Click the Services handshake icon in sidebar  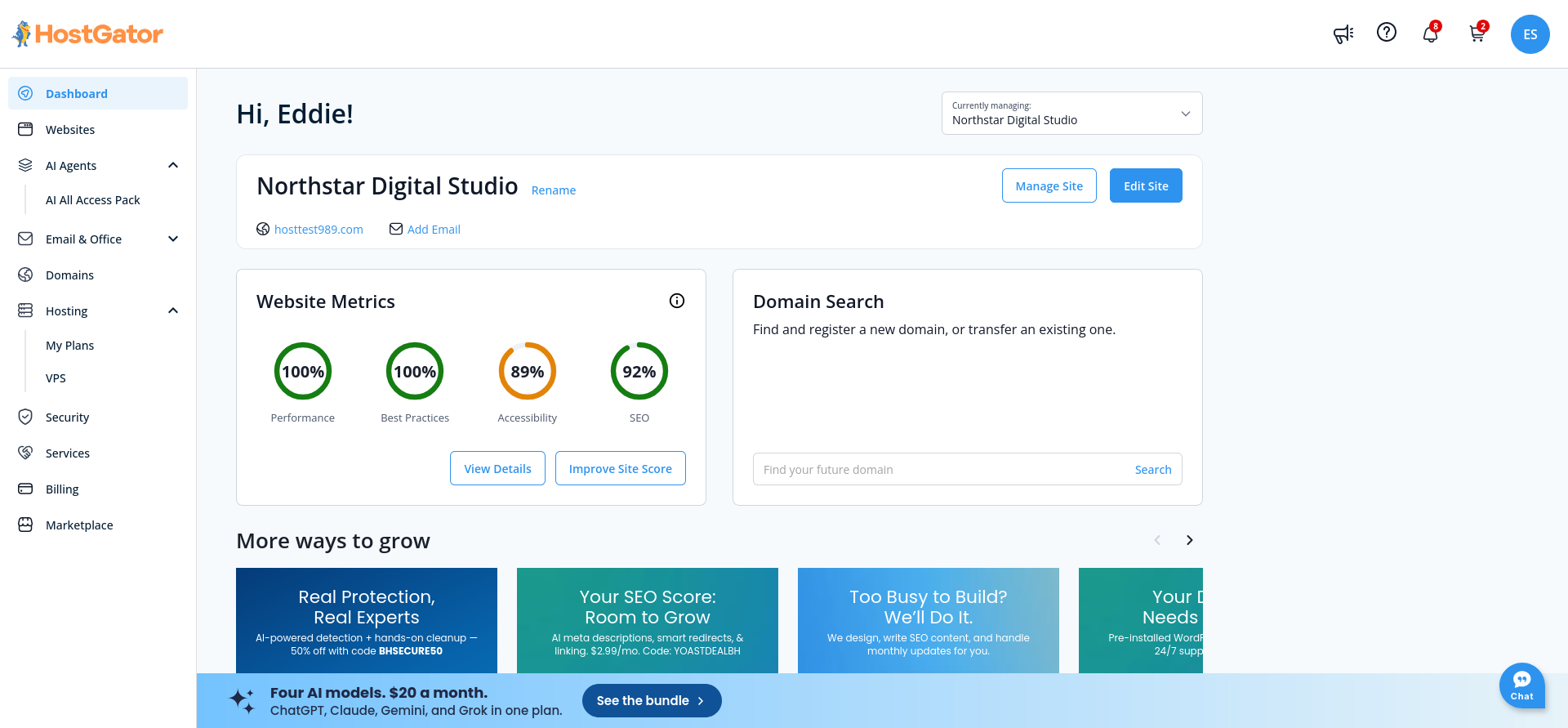(25, 453)
